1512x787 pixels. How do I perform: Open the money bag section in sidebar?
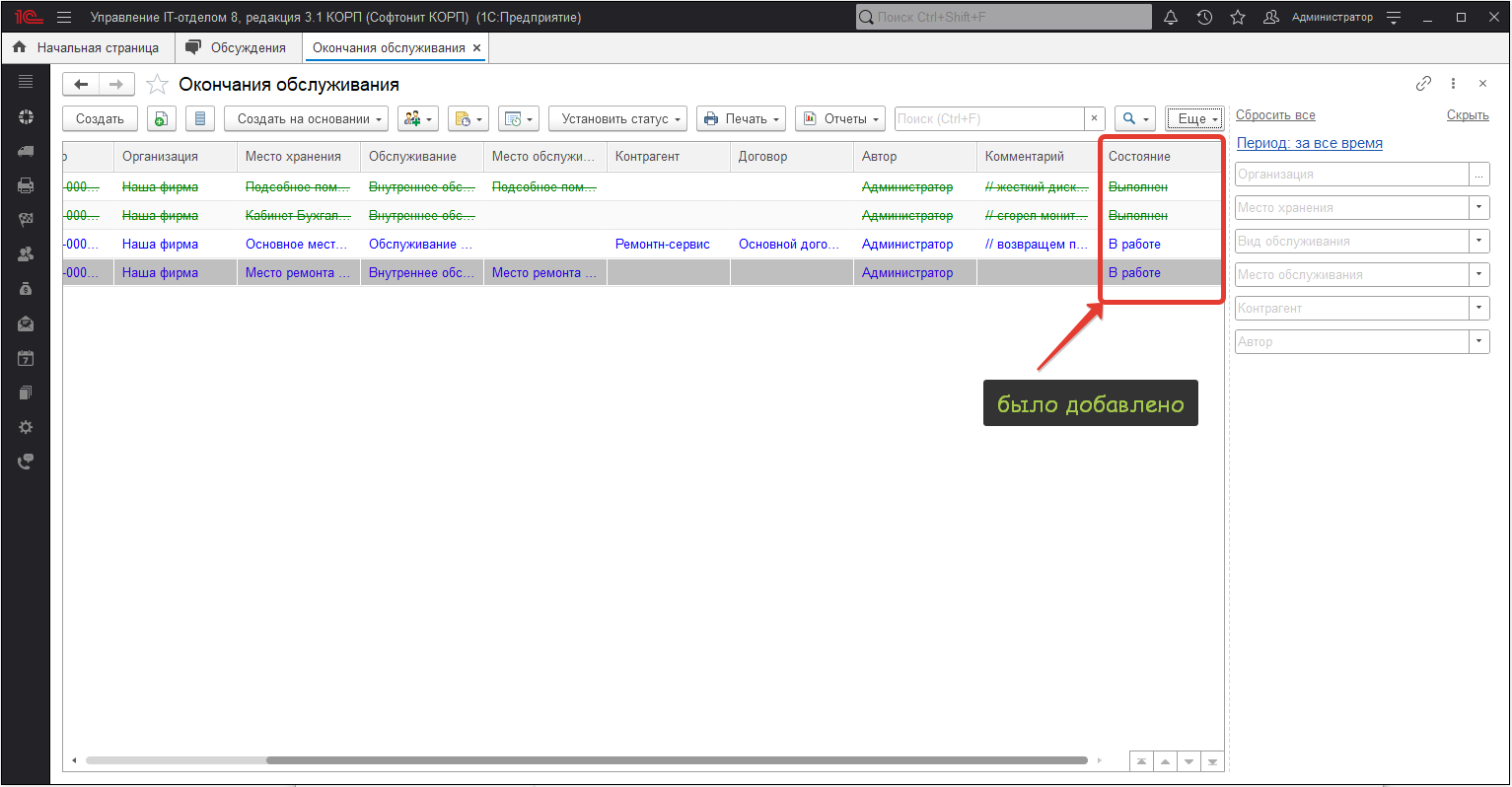(26, 289)
